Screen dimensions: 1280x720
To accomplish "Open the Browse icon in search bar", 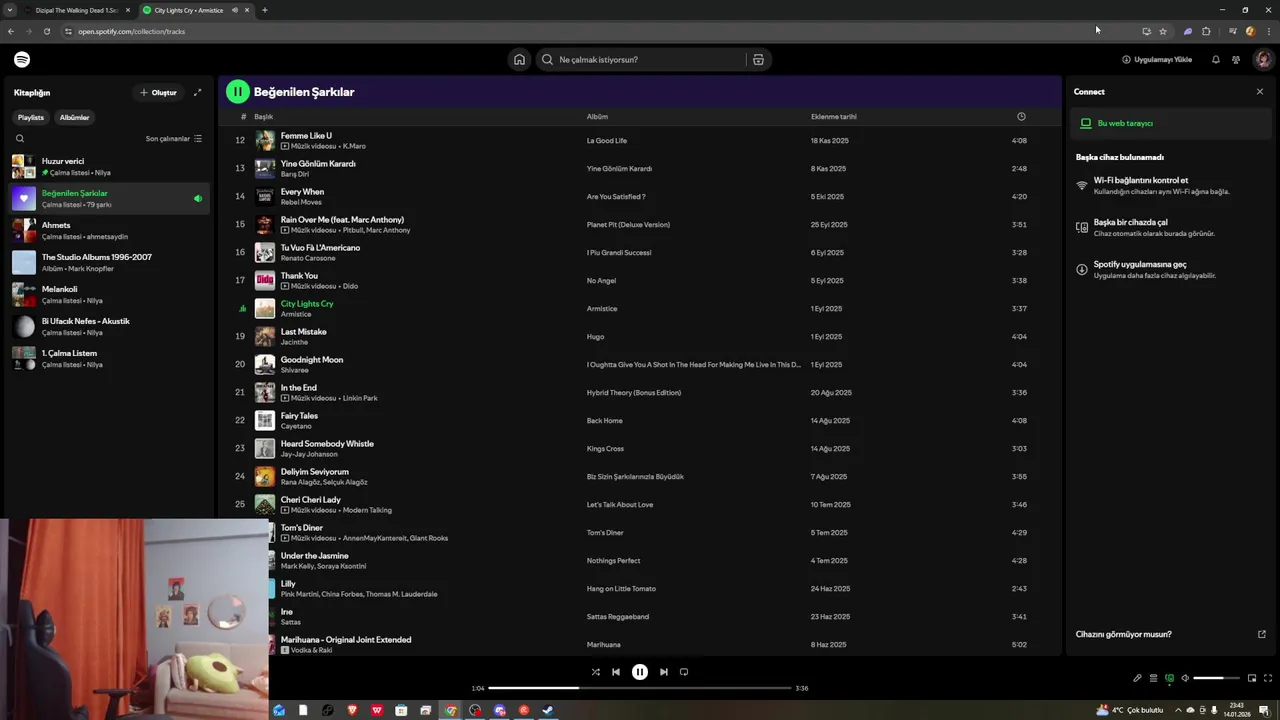I will pos(758,60).
